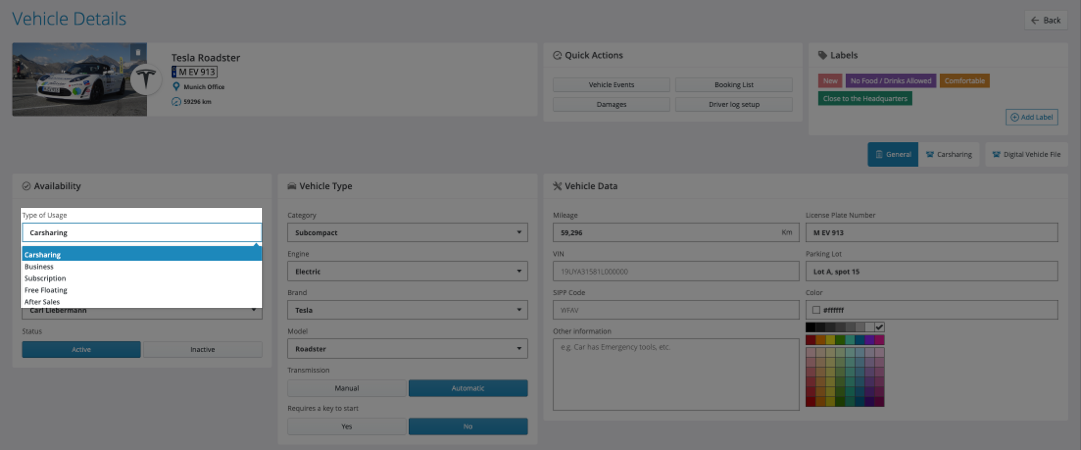Pick After Sales in the usage list
The image size is (1081, 450).
(x=142, y=302)
